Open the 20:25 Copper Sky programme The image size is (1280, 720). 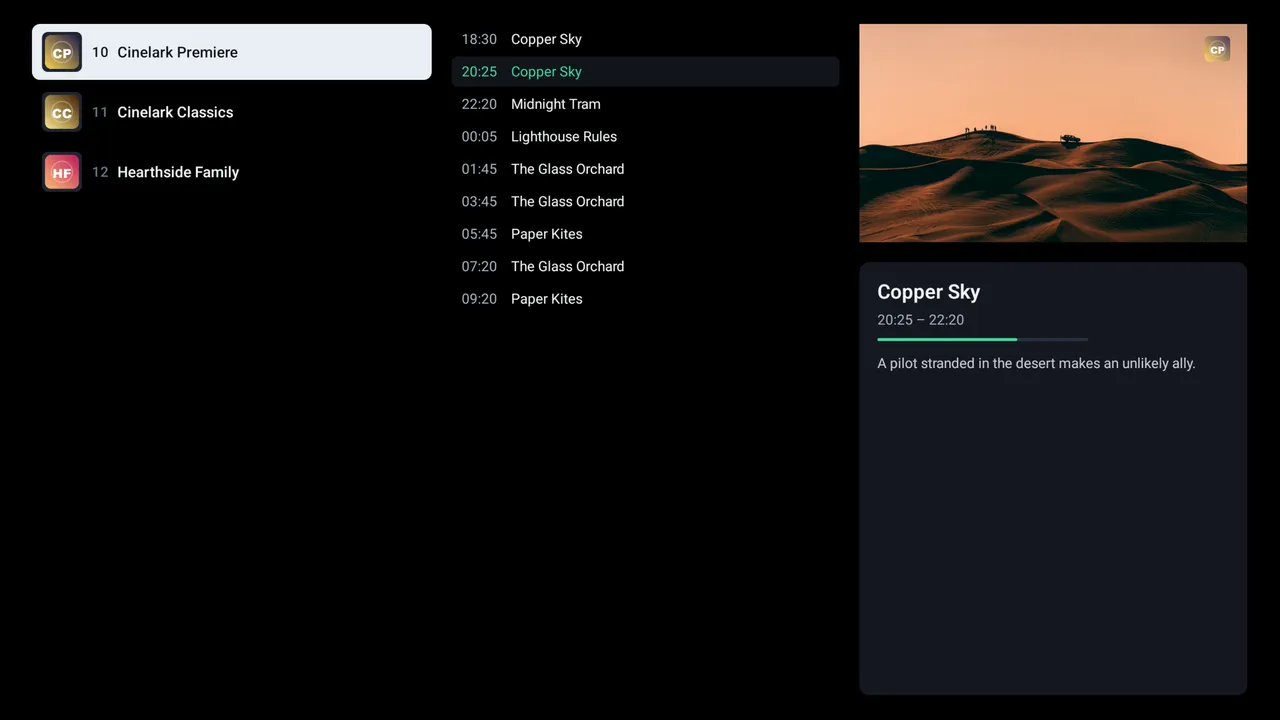(645, 71)
